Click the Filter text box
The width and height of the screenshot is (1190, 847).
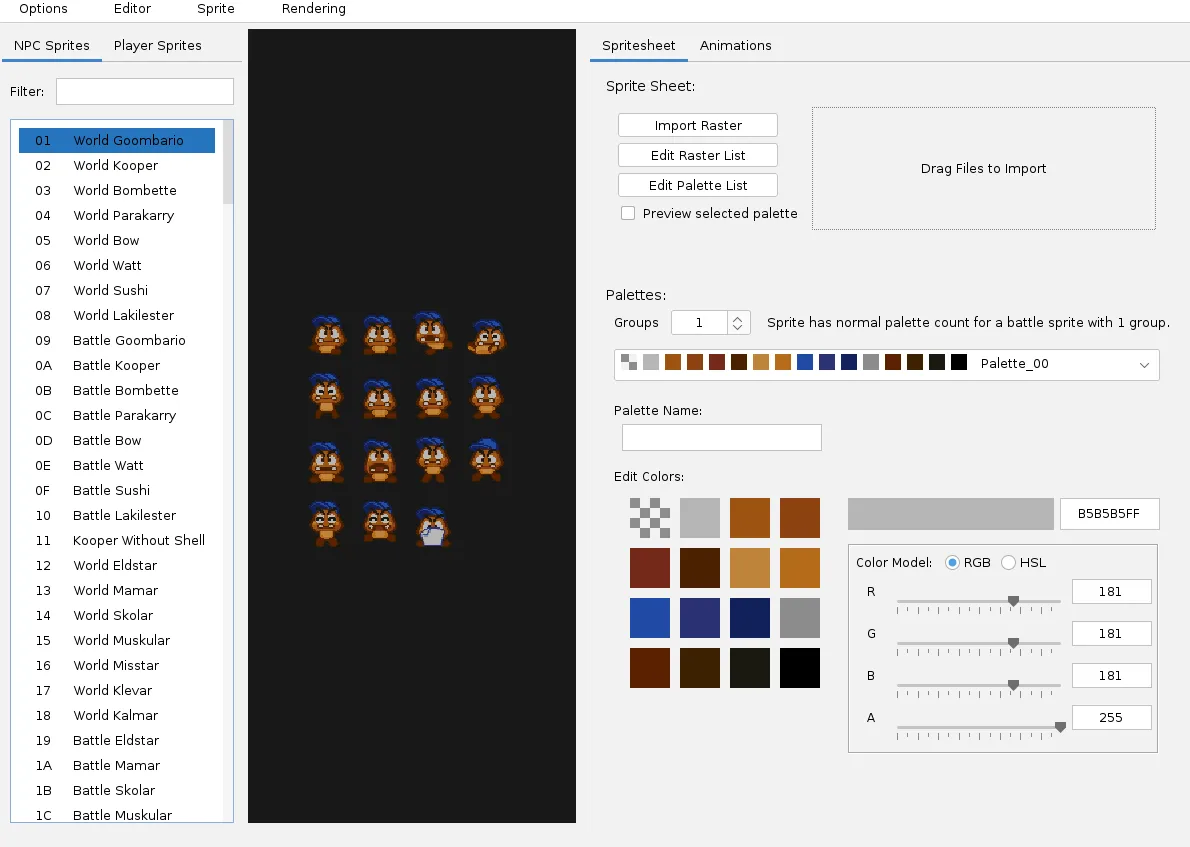[144, 91]
